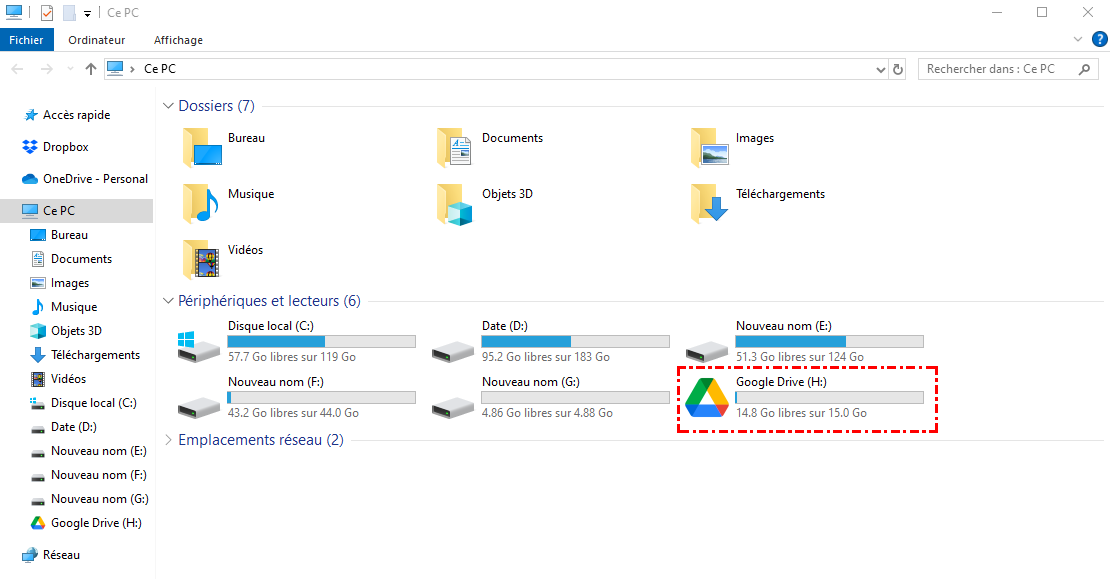Open the Ordinateur ribbon tab
This screenshot has width=1110, height=579.
pyautogui.click(x=97, y=40)
